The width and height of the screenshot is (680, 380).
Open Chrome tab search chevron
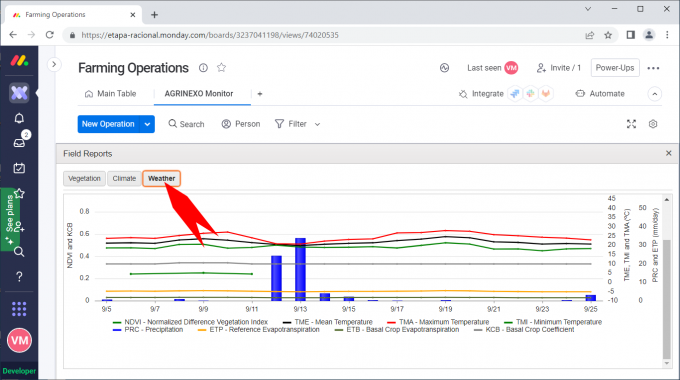pyautogui.click(x=588, y=9)
